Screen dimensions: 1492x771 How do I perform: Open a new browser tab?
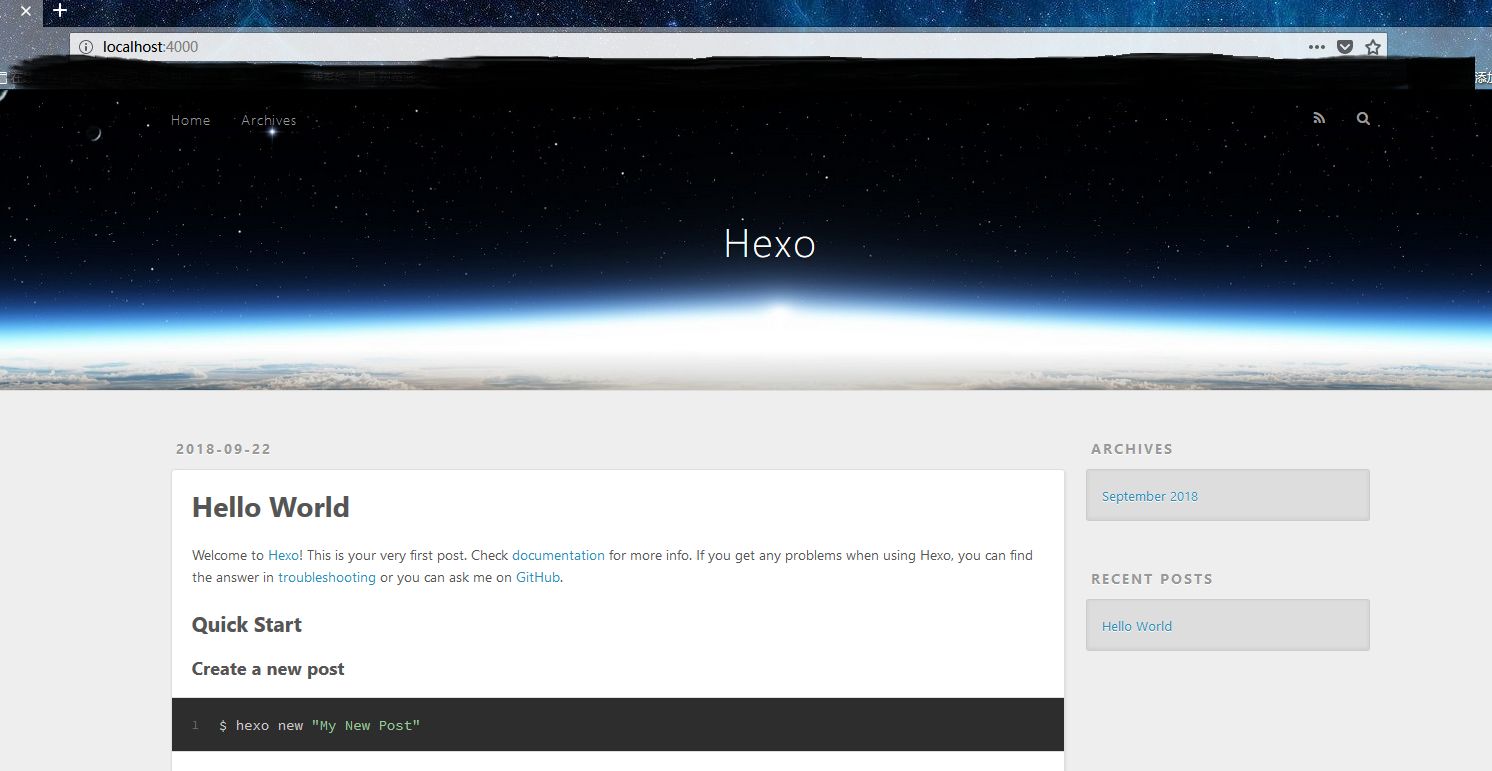(60, 10)
